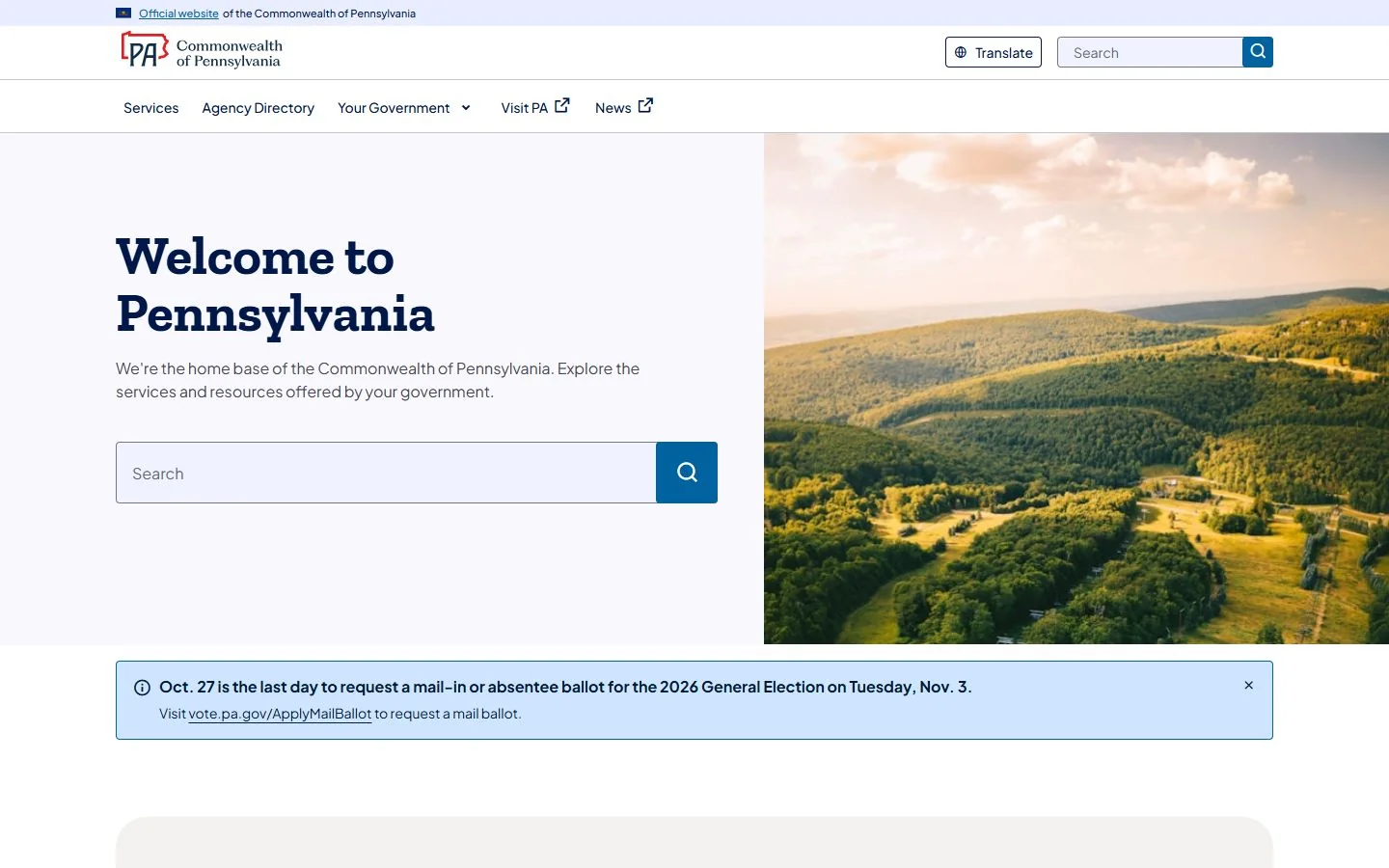
Task: Open the PA Commonwealth of Pennsylvania logo
Action: tap(202, 51)
